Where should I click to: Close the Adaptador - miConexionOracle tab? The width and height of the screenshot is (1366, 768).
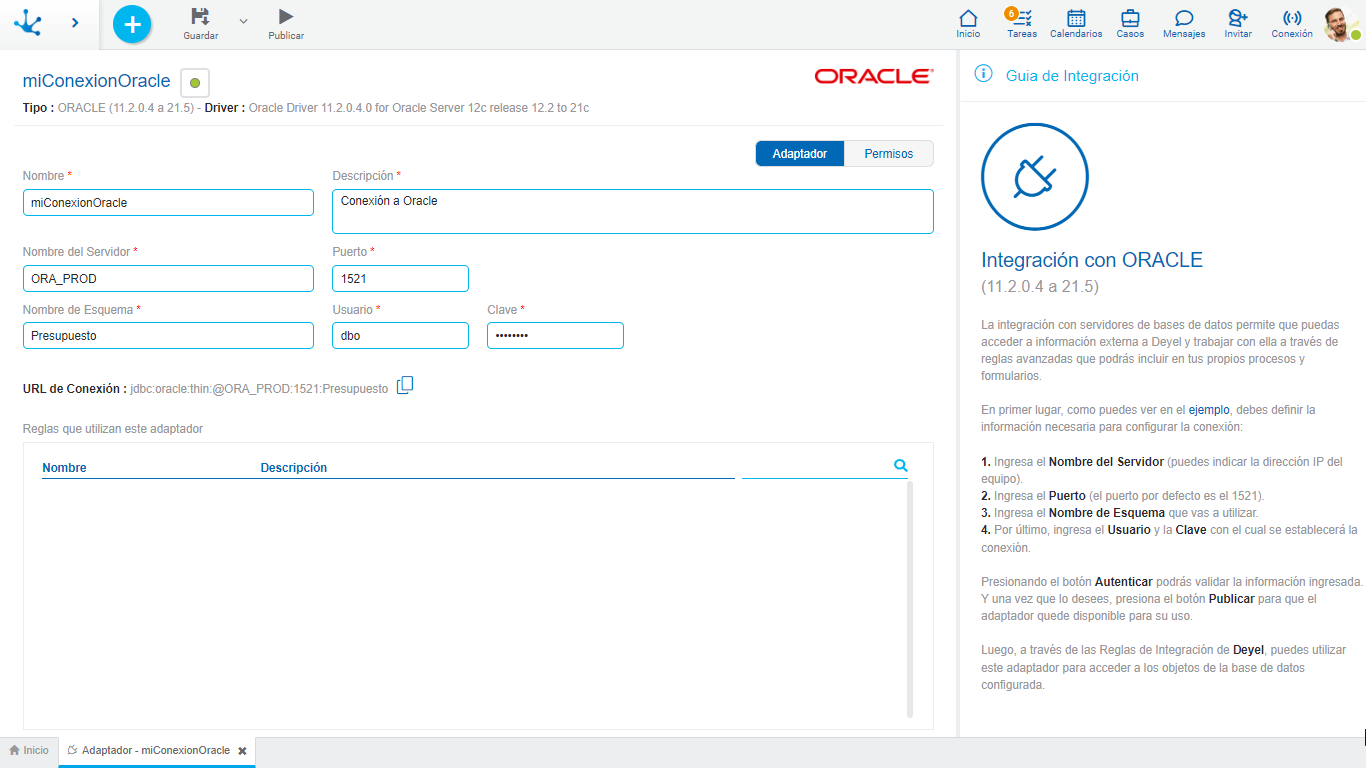pyautogui.click(x=242, y=751)
